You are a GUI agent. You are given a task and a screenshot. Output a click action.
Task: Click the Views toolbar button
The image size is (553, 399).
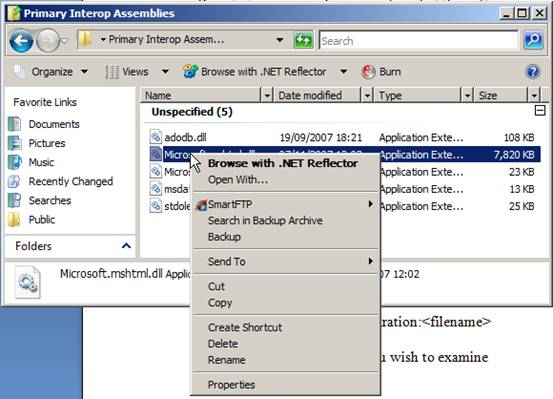point(127,72)
